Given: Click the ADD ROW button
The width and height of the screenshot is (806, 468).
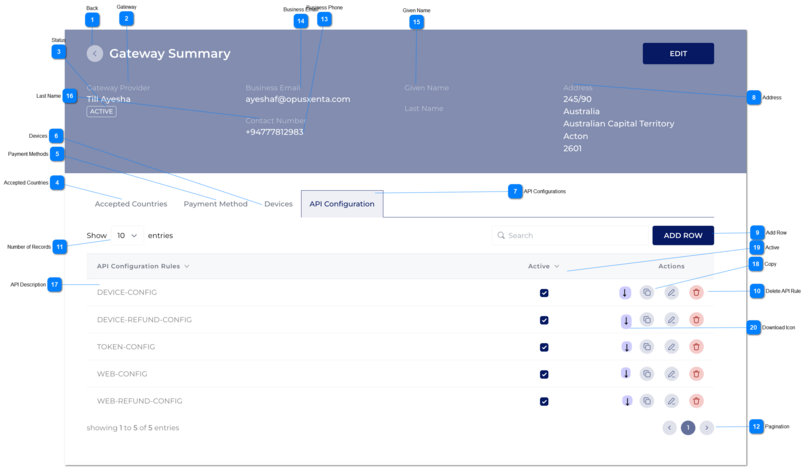Looking at the screenshot, I should click(x=683, y=236).
